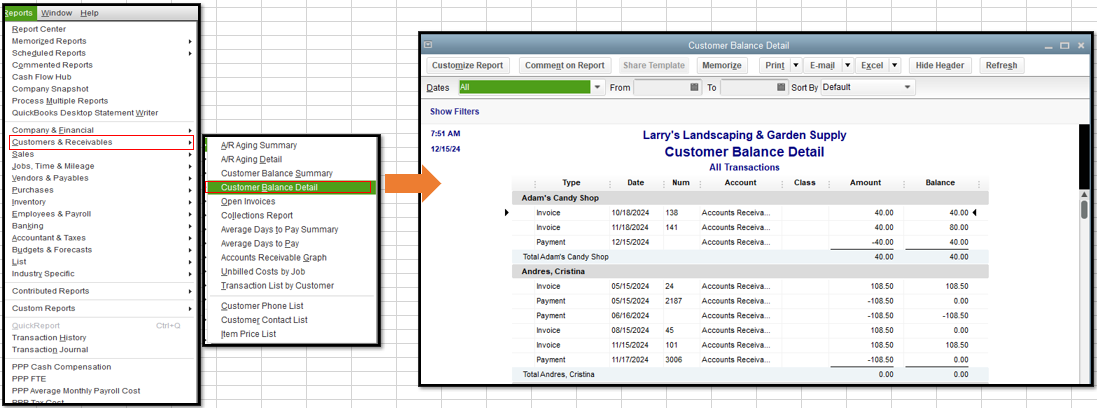The width and height of the screenshot is (1097, 408).
Task: Expand the Print button dropdown arrow
Action: click(796, 66)
